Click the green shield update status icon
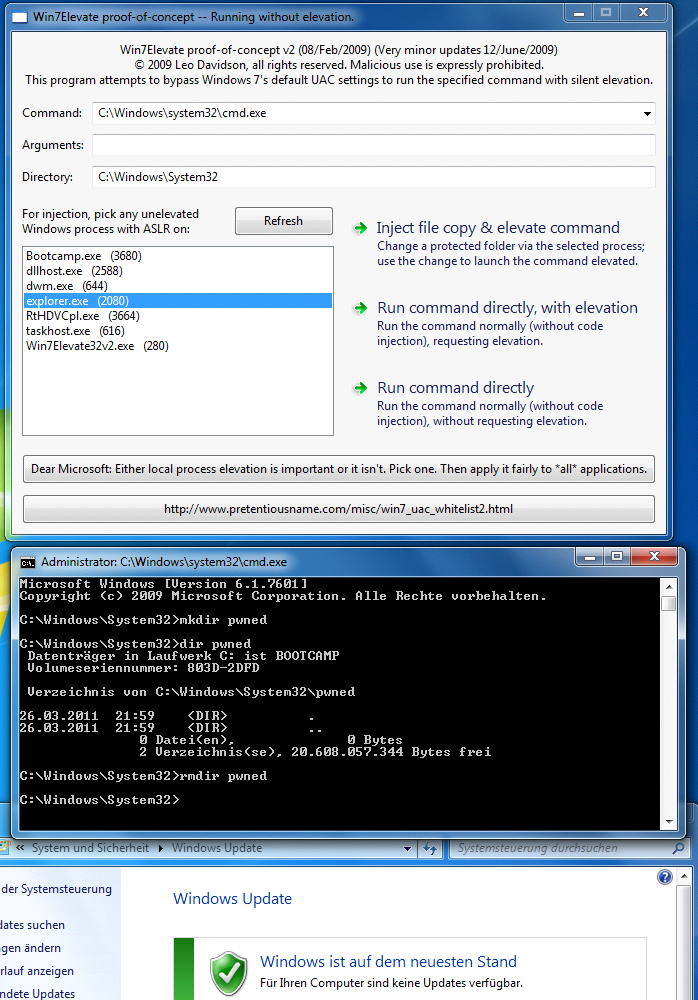698x1000 pixels. click(x=228, y=972)
